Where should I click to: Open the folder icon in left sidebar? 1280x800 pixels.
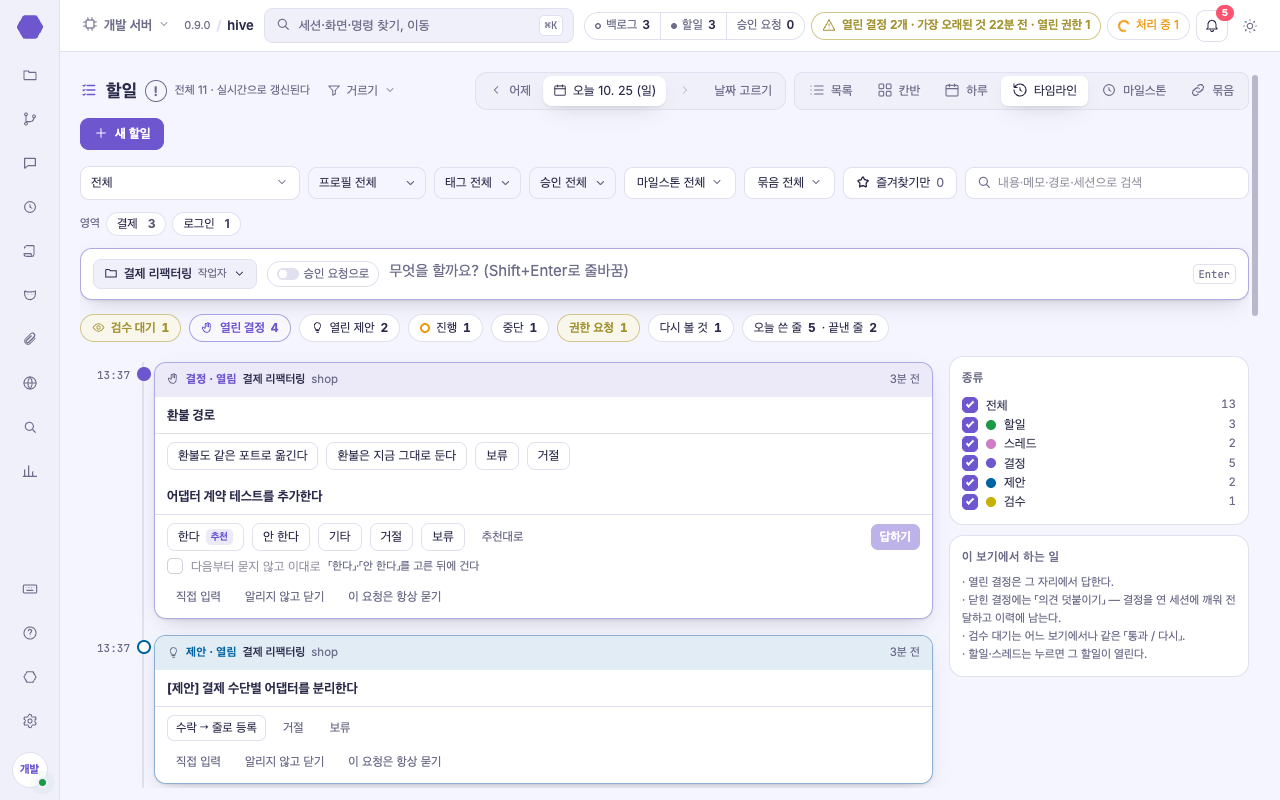(x=30, y=75)
